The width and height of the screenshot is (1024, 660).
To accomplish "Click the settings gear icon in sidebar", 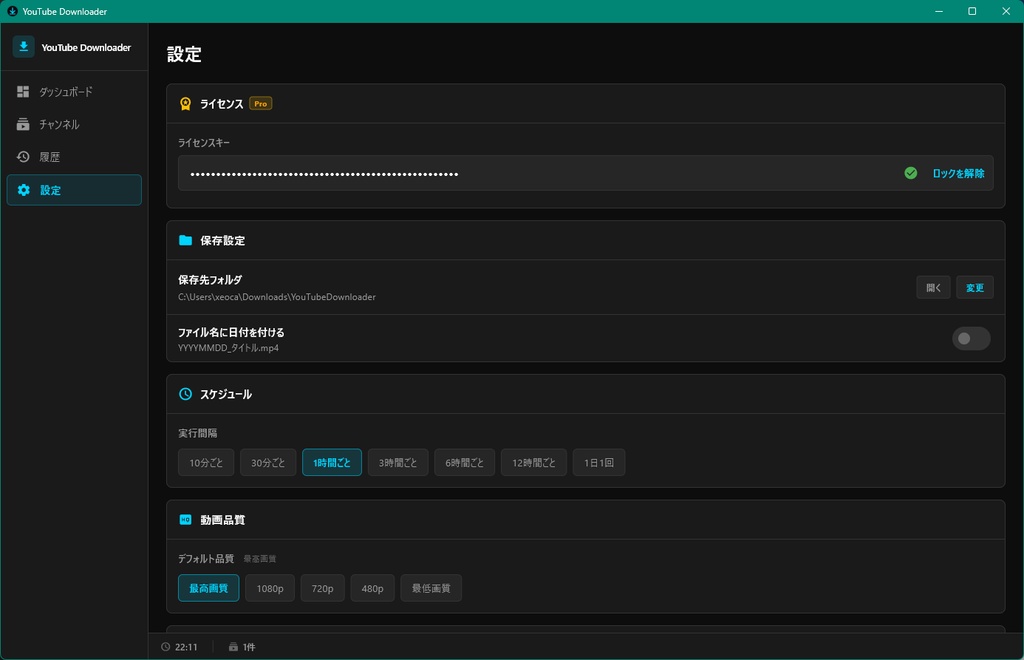I will pos(24,190).
